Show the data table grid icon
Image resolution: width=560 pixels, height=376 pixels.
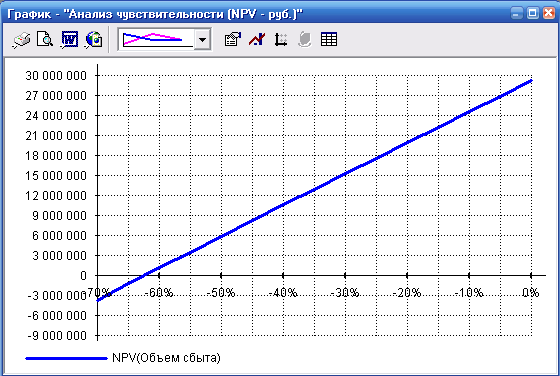329,39
